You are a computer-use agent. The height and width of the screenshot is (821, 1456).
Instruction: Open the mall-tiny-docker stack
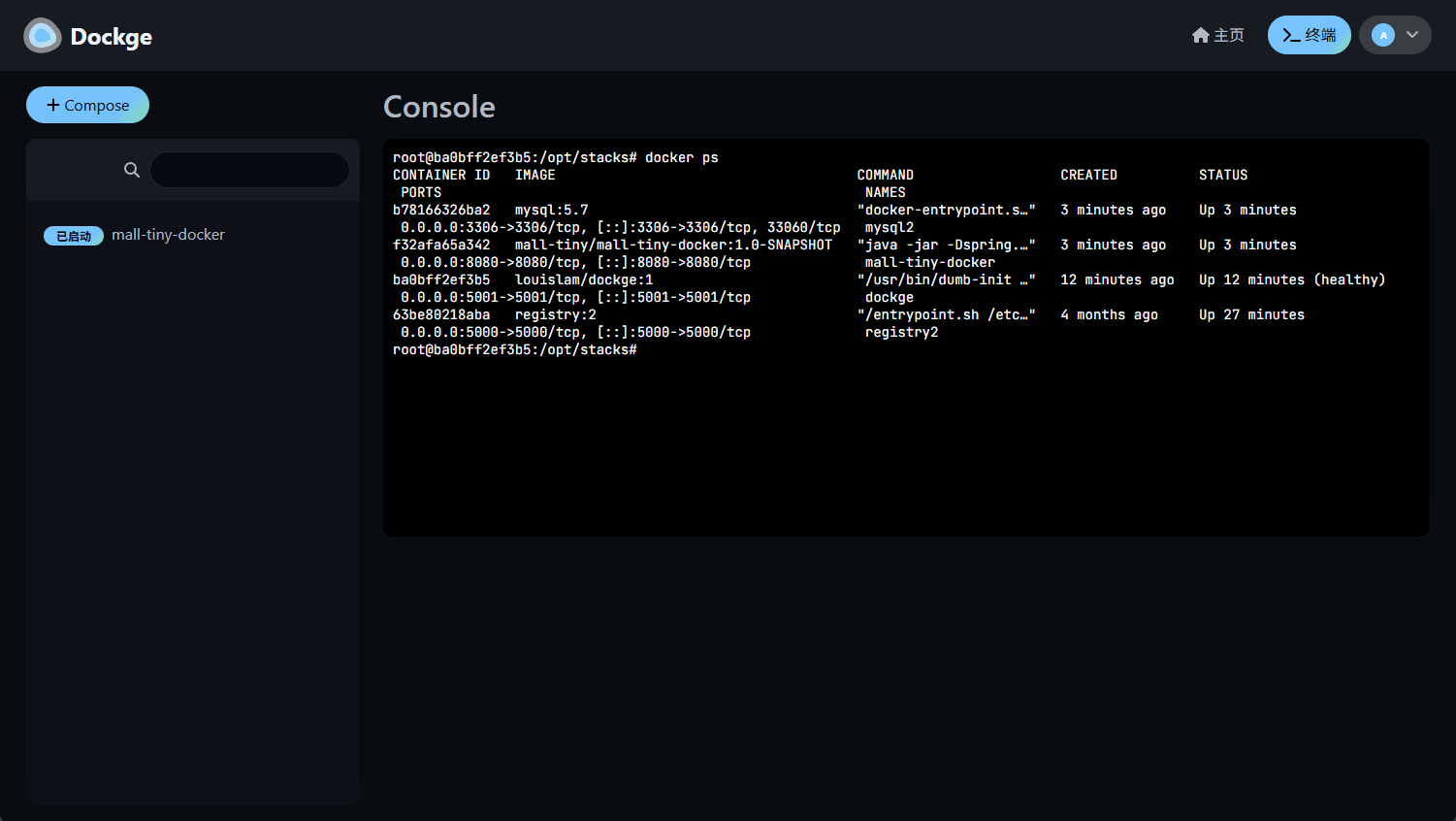pos(168,235)
